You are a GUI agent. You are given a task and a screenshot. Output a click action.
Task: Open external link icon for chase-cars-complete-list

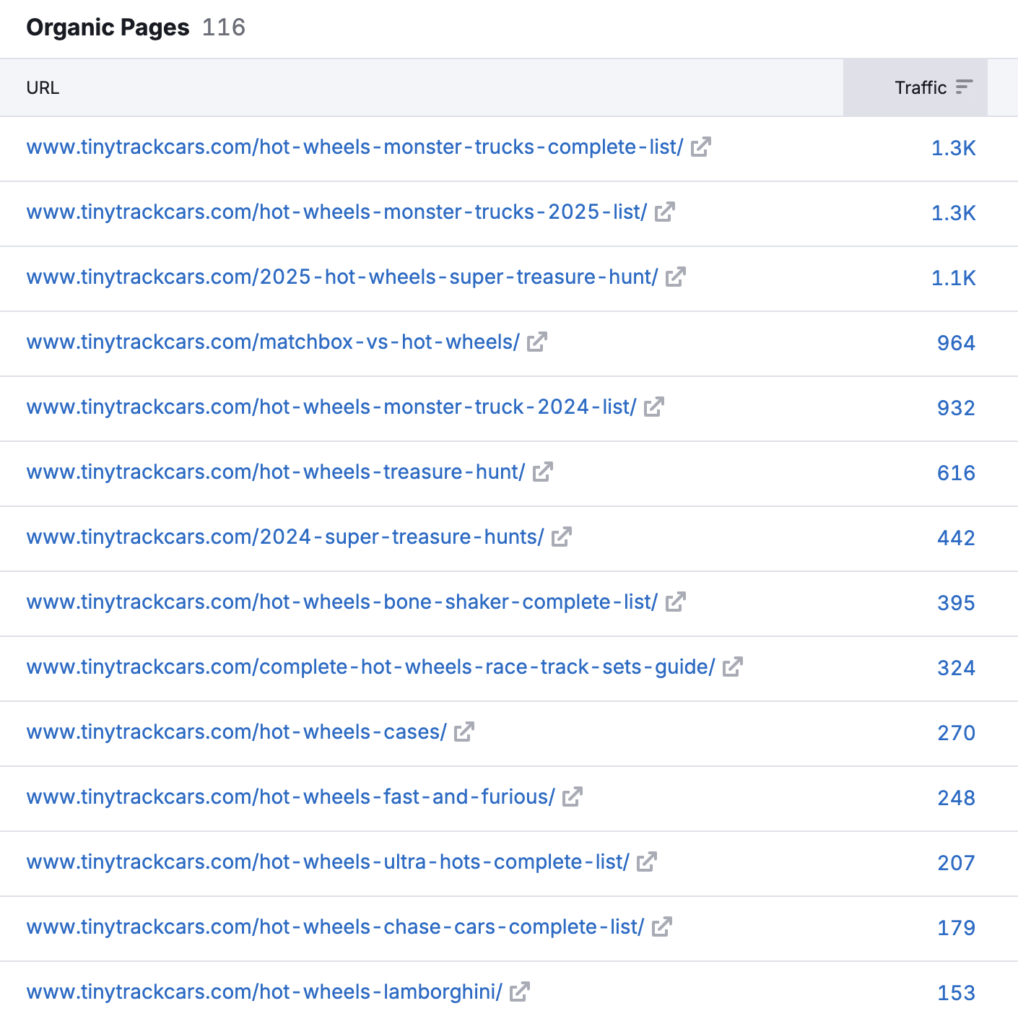[661, 927]
